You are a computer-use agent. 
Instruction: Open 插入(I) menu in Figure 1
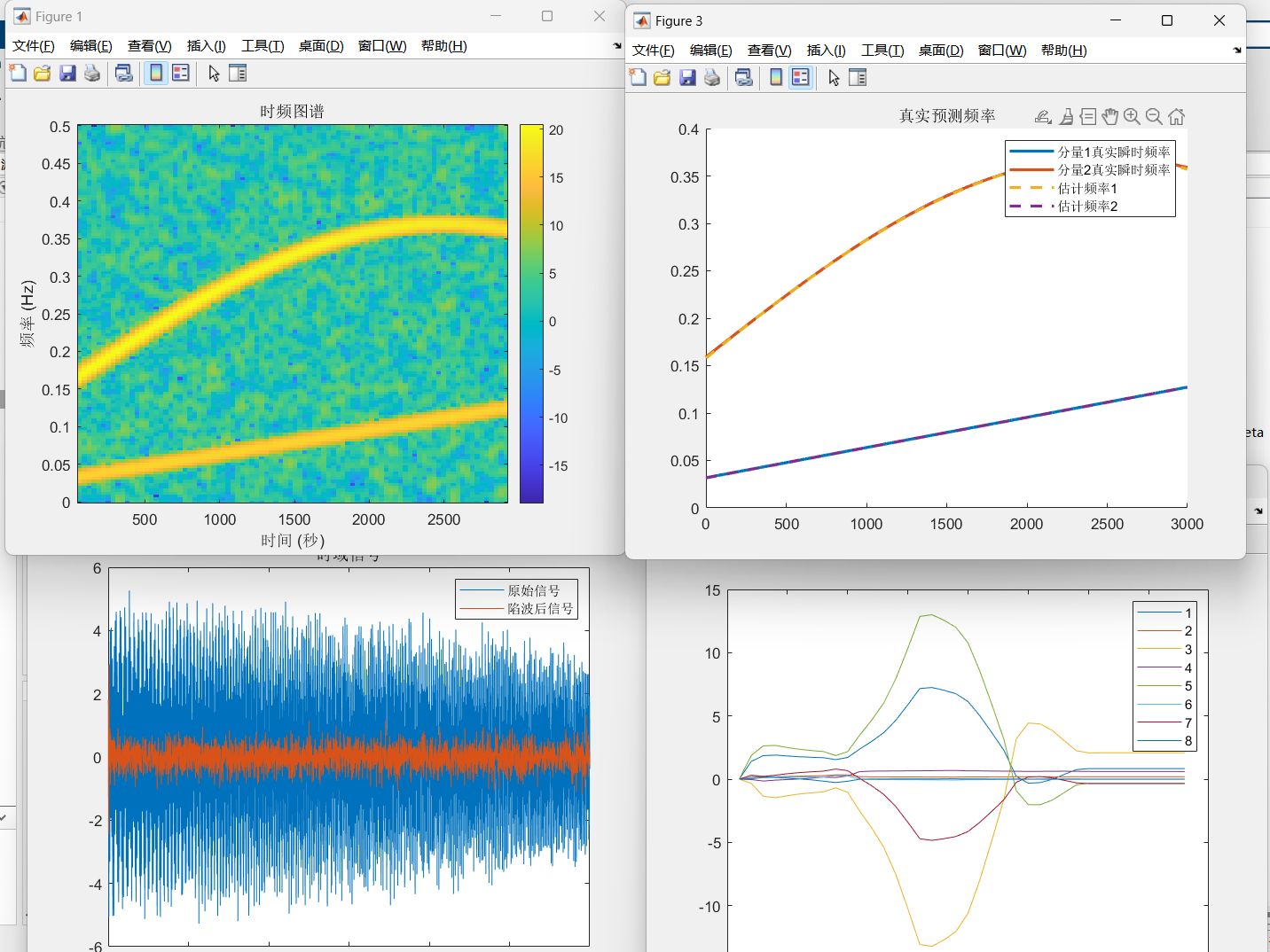[x=207, y=46]
